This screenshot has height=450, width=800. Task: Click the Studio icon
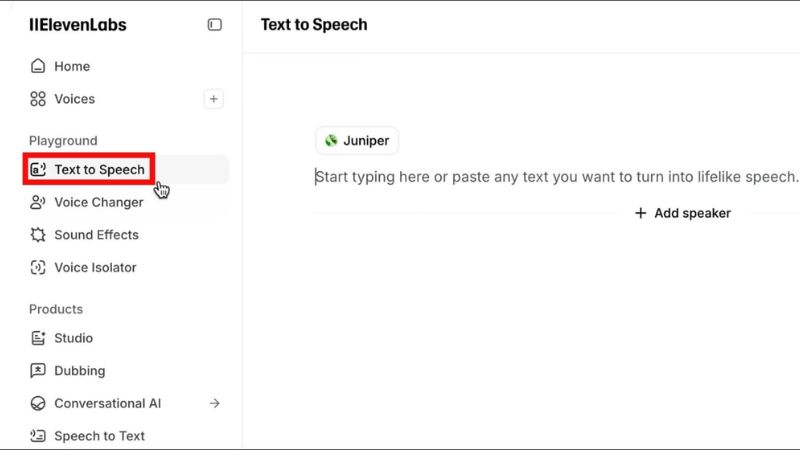[x=38, y=338]
